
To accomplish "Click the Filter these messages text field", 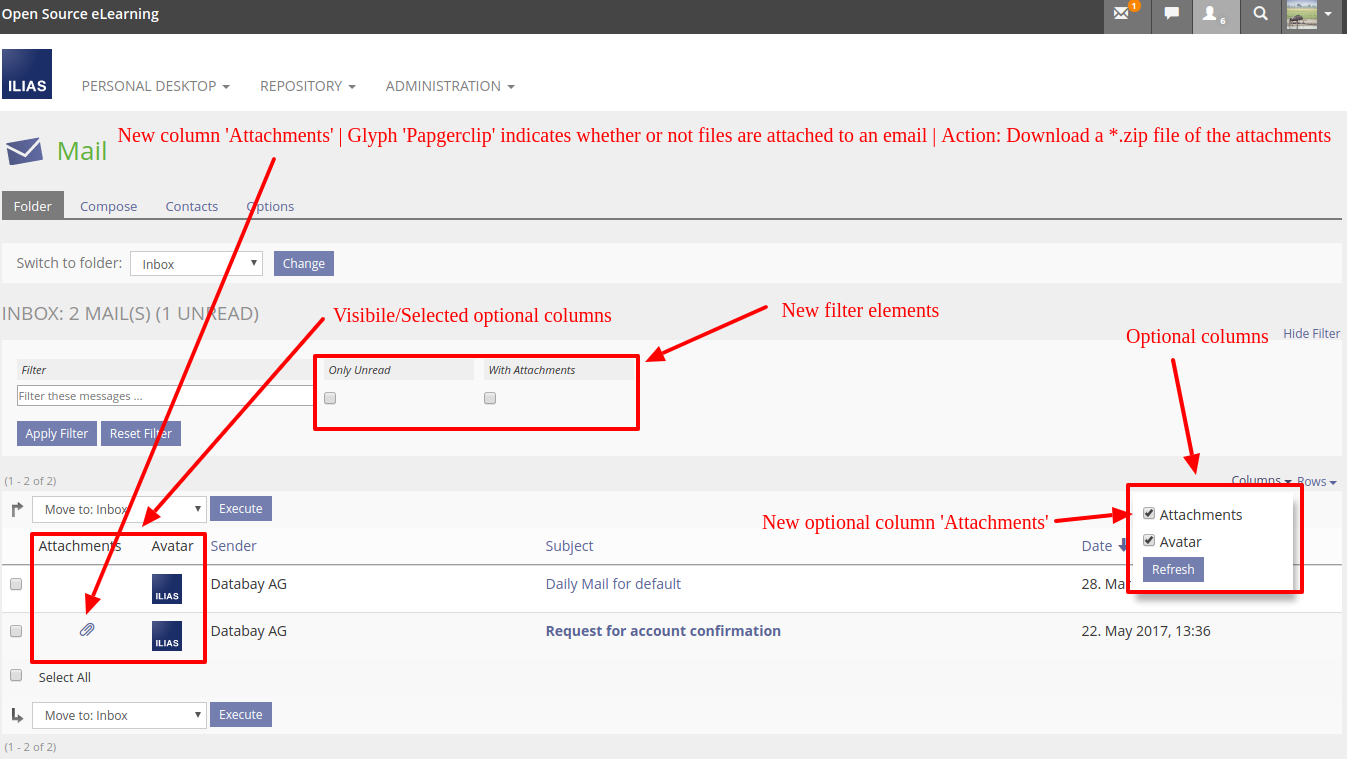I will tap(165, 396).
